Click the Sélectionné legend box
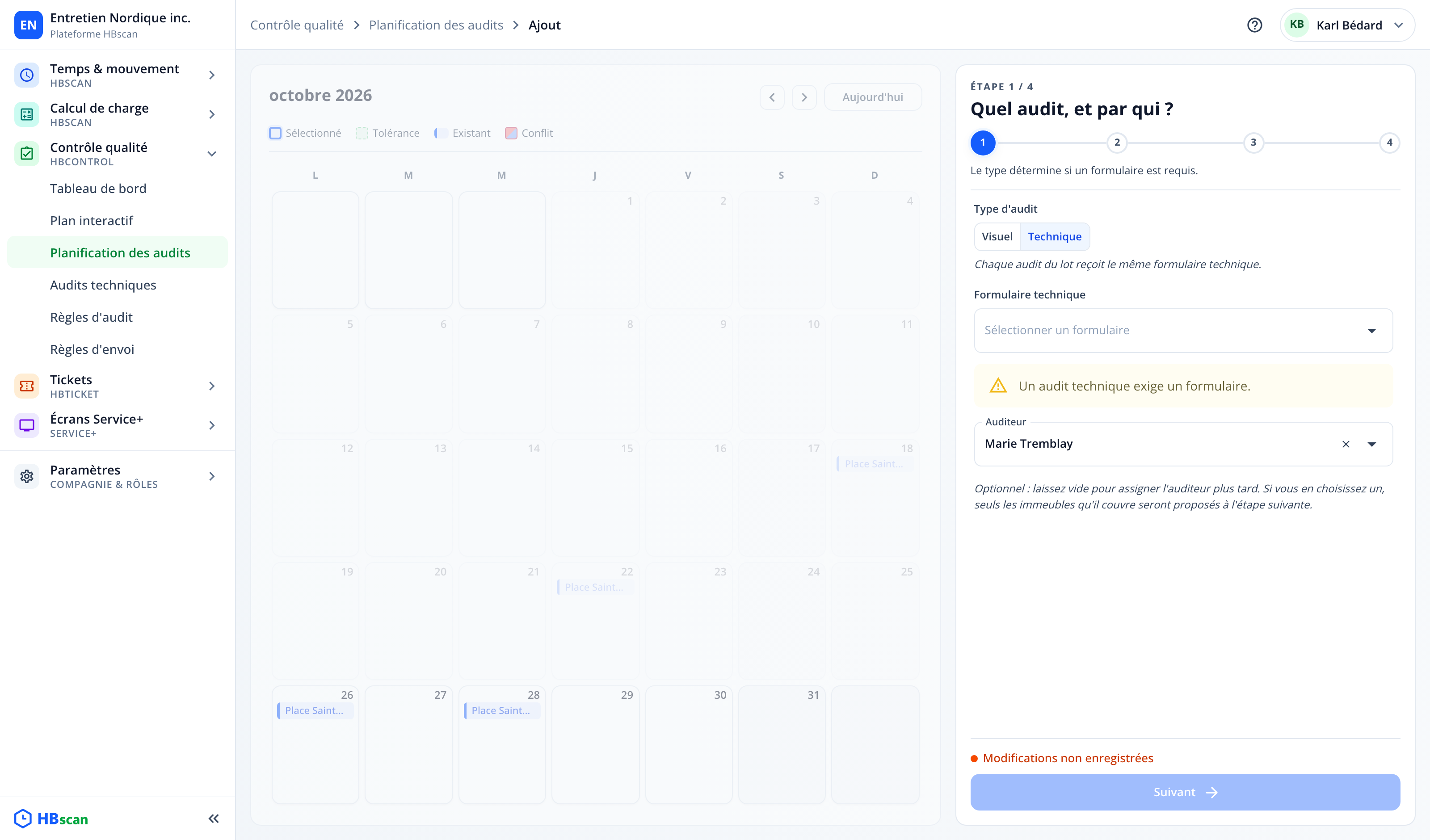The height and width of the screenshot is (840, 1430). [275, 133]
